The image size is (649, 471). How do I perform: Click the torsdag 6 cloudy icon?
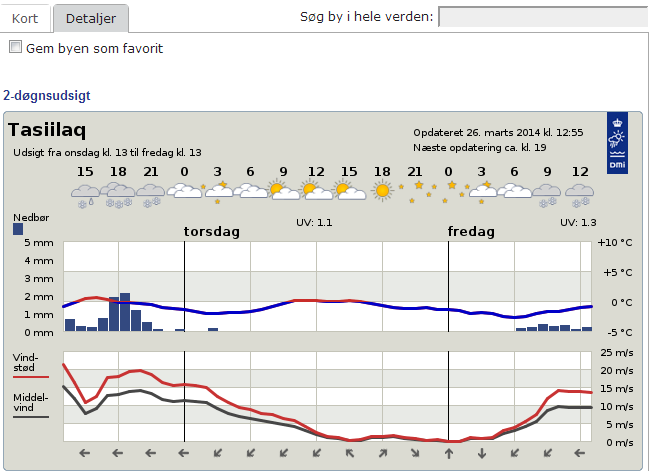point(250,191)
